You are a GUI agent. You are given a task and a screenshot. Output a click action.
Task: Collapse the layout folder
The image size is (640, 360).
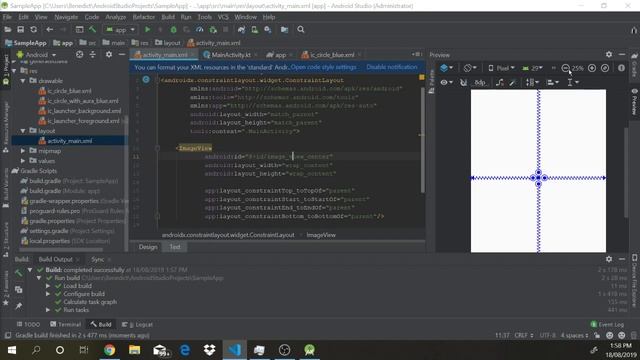23,131
